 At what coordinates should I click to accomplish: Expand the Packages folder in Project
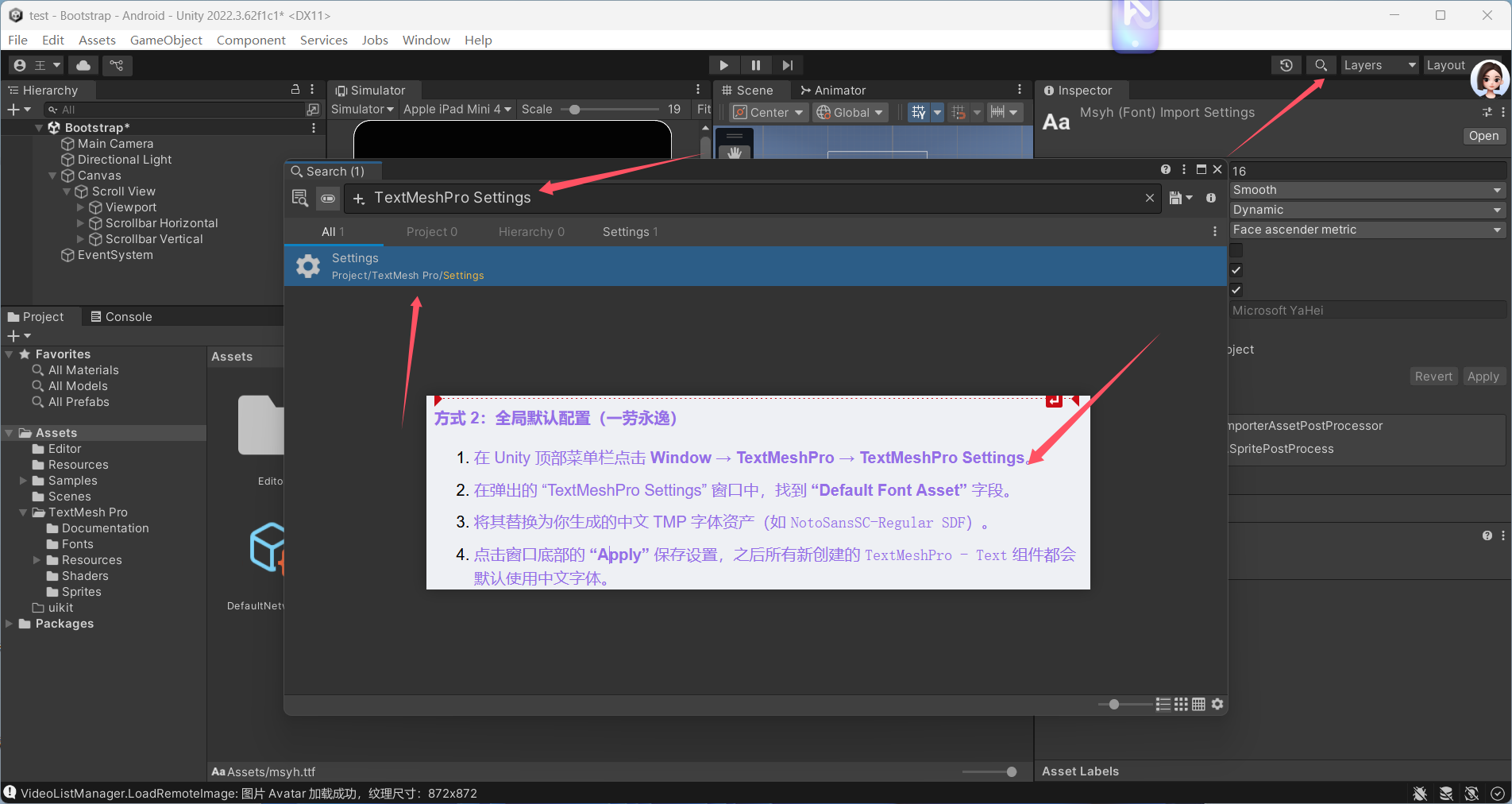pyautogui.click(x=10, y=624)
